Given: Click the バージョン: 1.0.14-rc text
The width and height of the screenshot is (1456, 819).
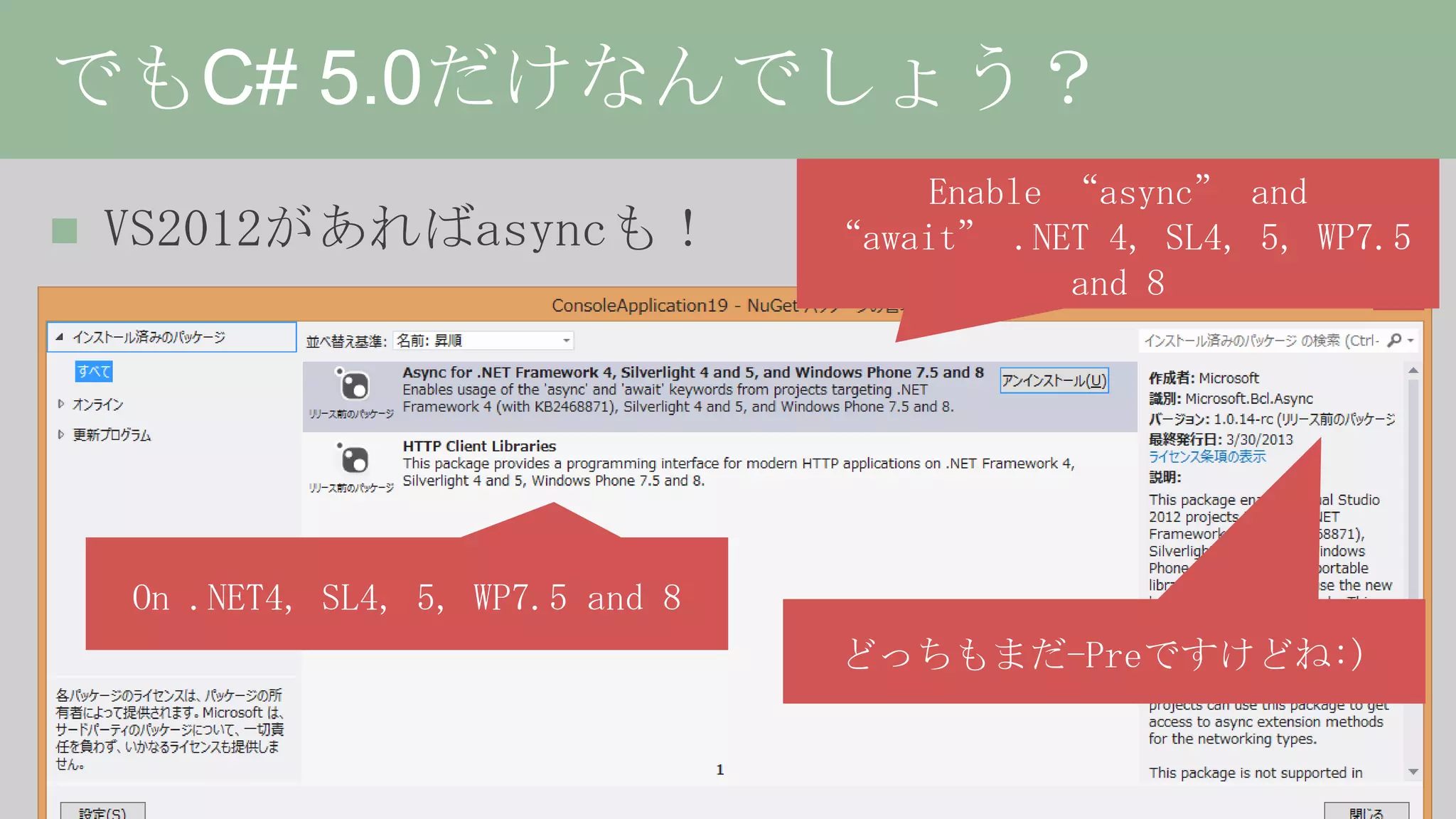Looking at the screenshot, I should [x=1211, y=419].
